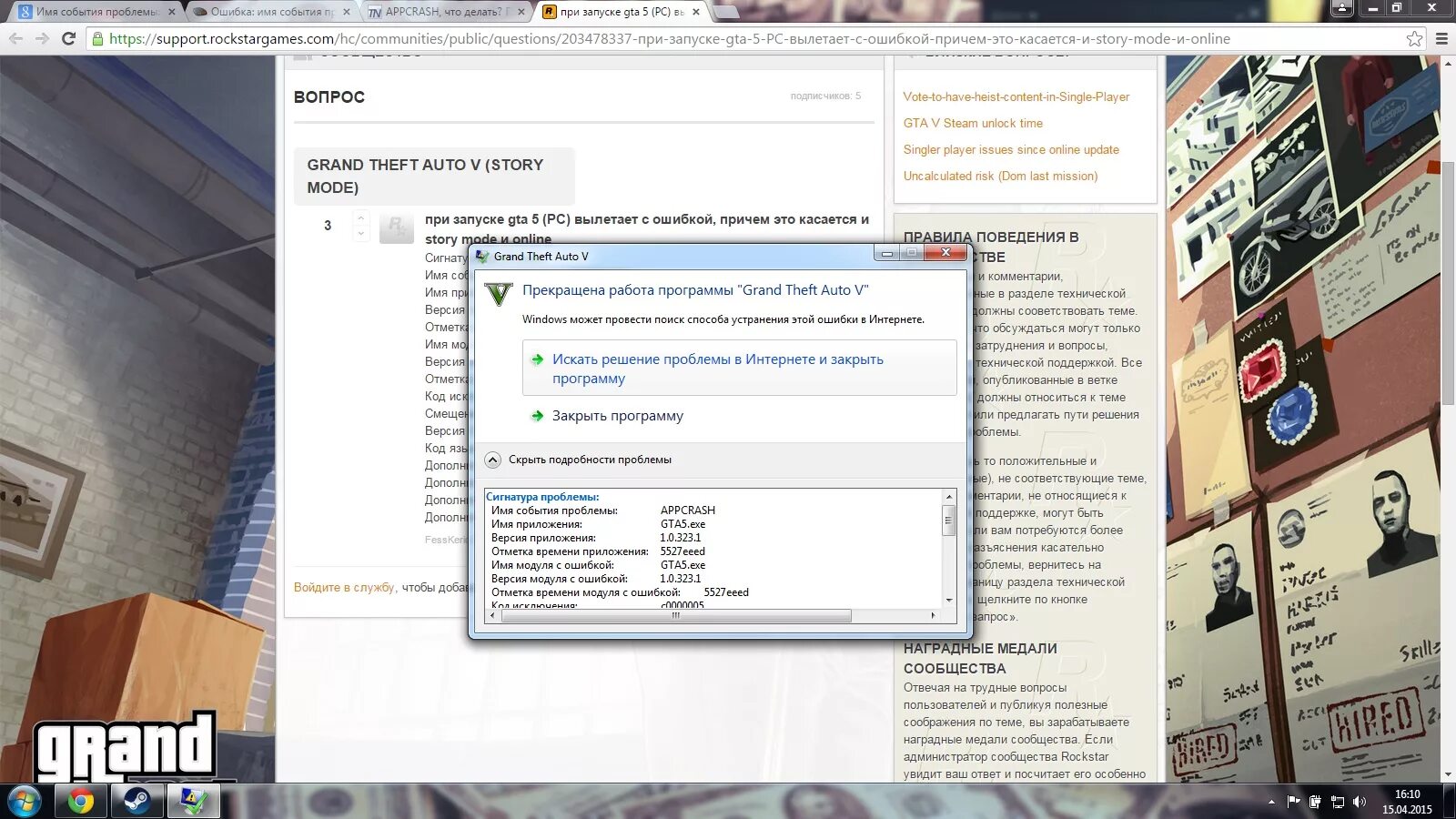Click the Войдите в службу link
The image size is (1456, 819).
pyautogui.click(x=344, y=587)
